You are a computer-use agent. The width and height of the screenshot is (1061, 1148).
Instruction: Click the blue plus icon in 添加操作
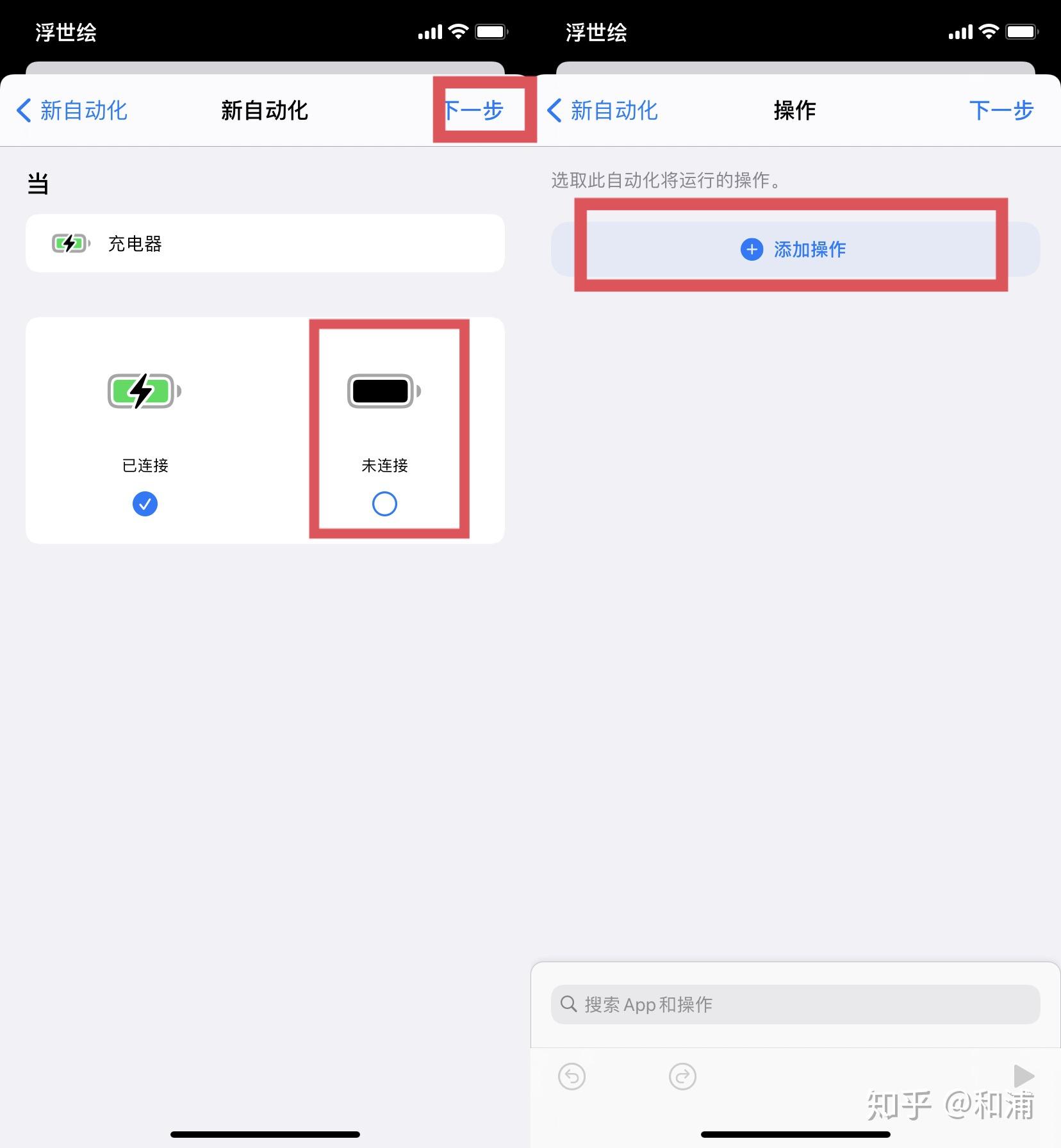(752, 249)
